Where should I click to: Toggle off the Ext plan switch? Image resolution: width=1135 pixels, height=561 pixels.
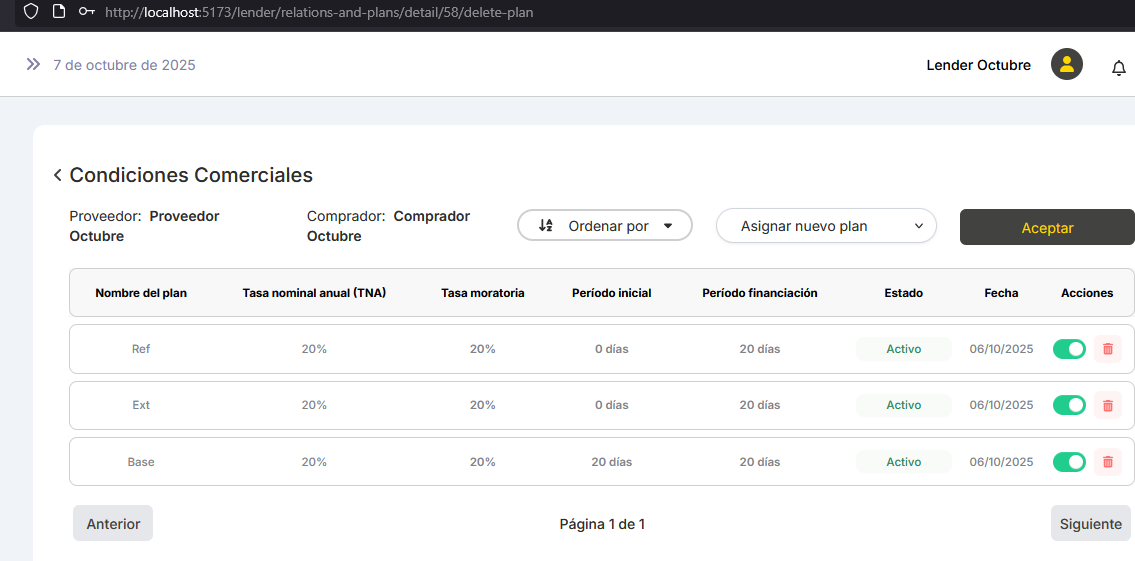pos(1069,405)
